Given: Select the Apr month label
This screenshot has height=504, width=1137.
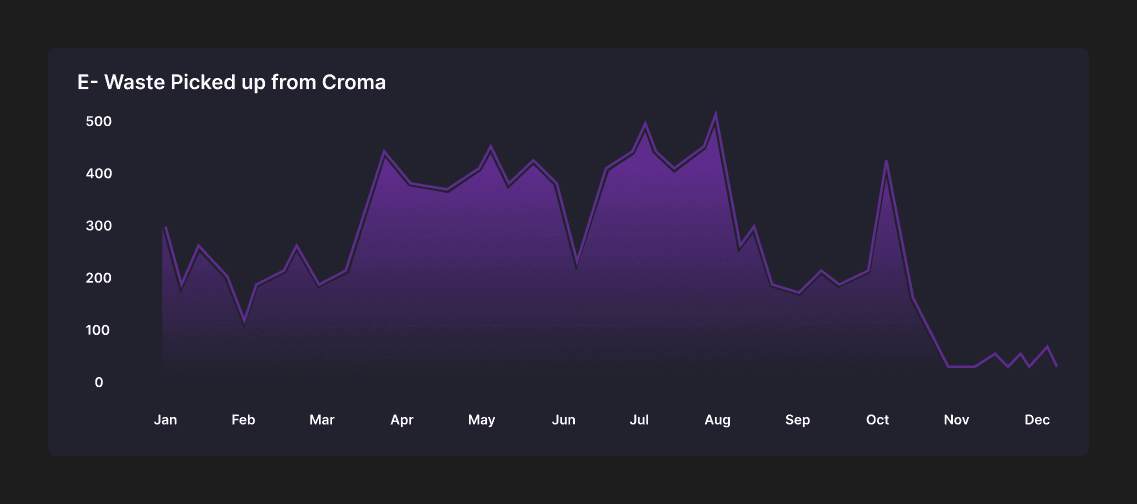Looking at the screenshot, I should pyautogui.click(x=402, y=420).
